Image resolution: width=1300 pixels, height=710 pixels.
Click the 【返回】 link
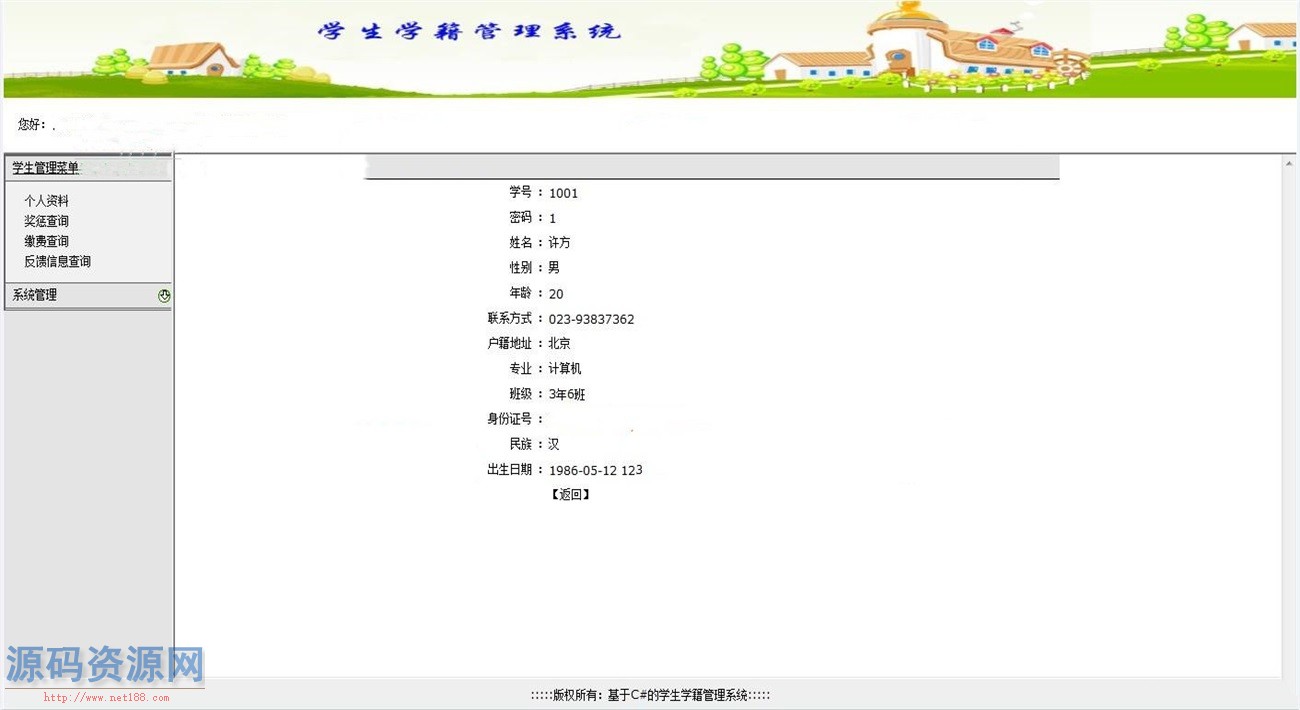[570, 494]
